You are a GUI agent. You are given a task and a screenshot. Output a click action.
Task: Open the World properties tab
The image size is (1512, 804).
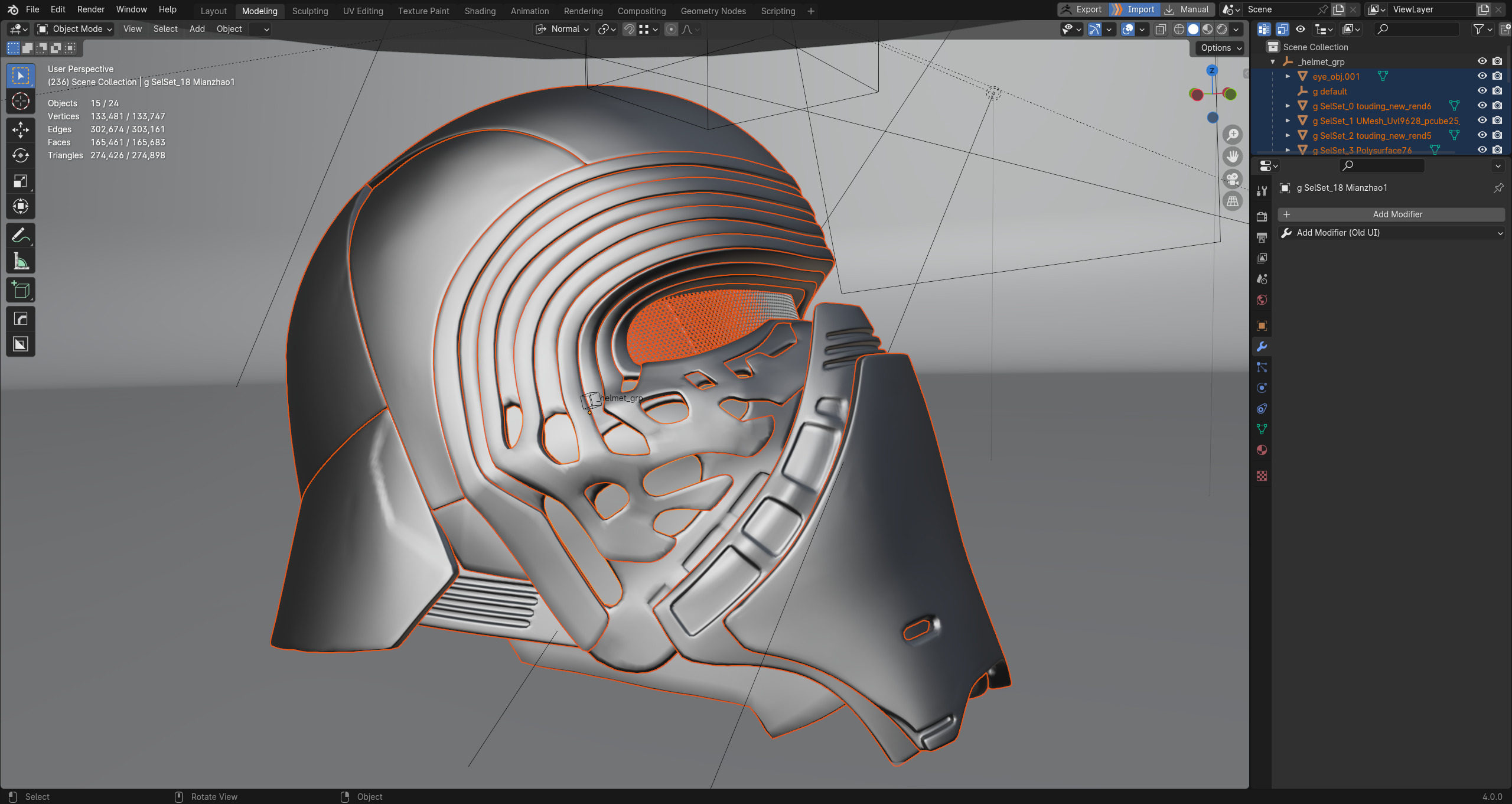[1262, 300]
